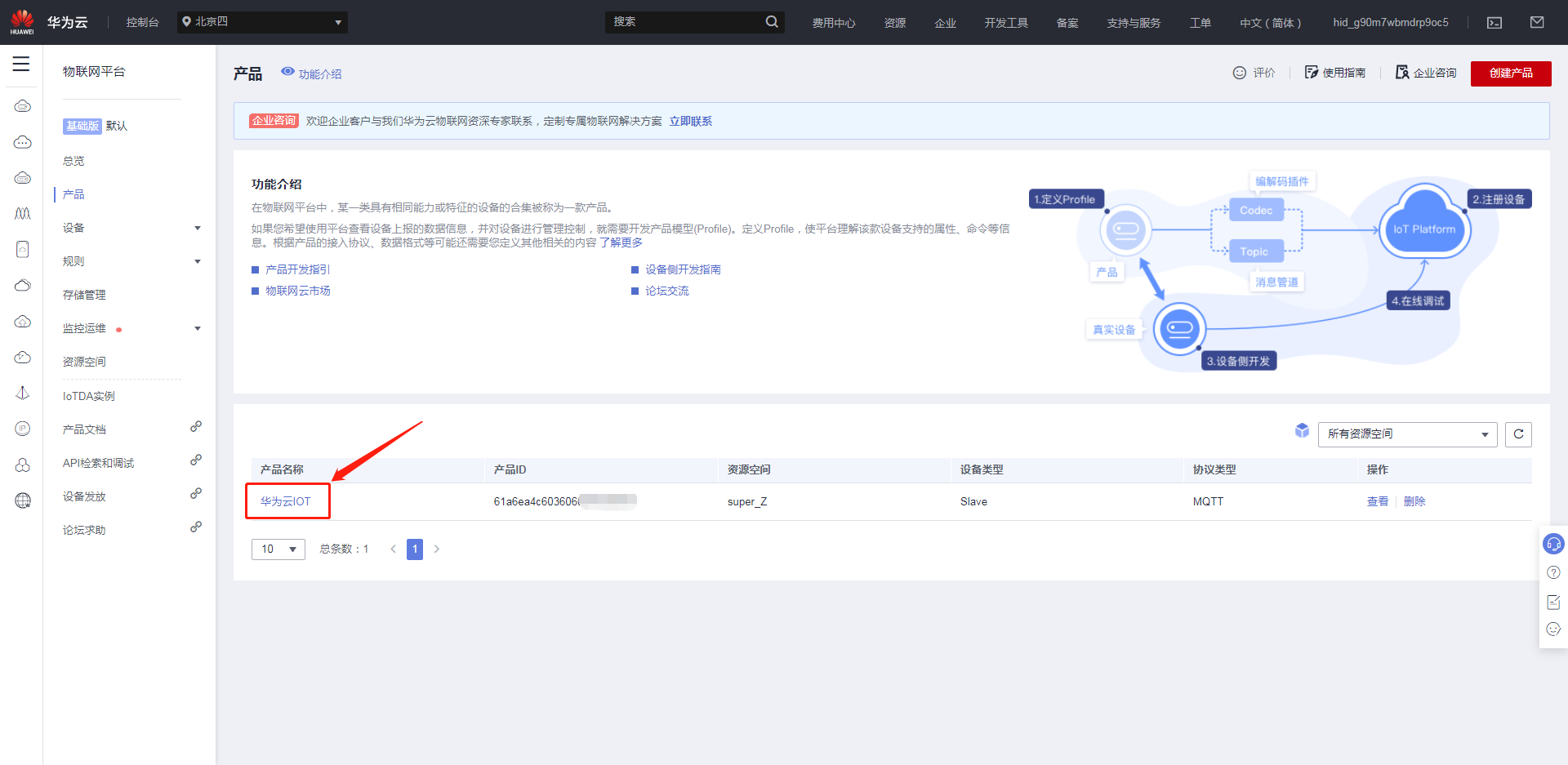The width and height of the screenshot is (1568, 765).
Task: Expand the 设备 sidebar submenu
Action: click(197, 229)
